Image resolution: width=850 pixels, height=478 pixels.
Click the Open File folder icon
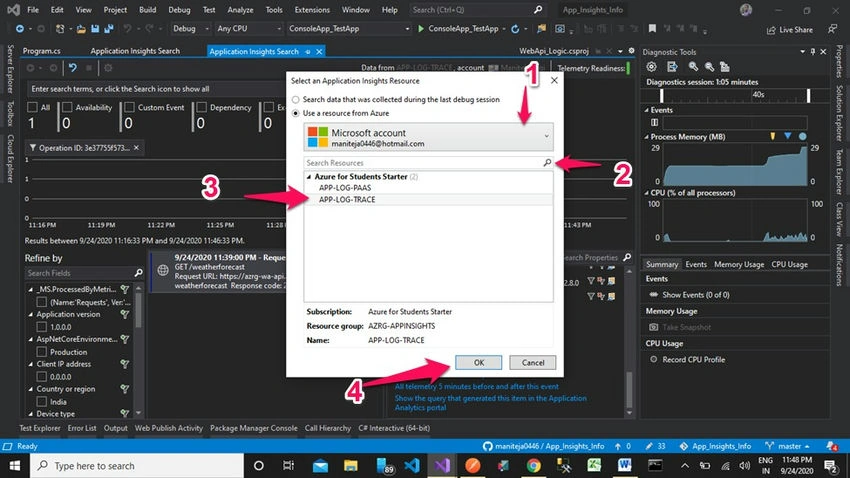[x=81, y=29]
